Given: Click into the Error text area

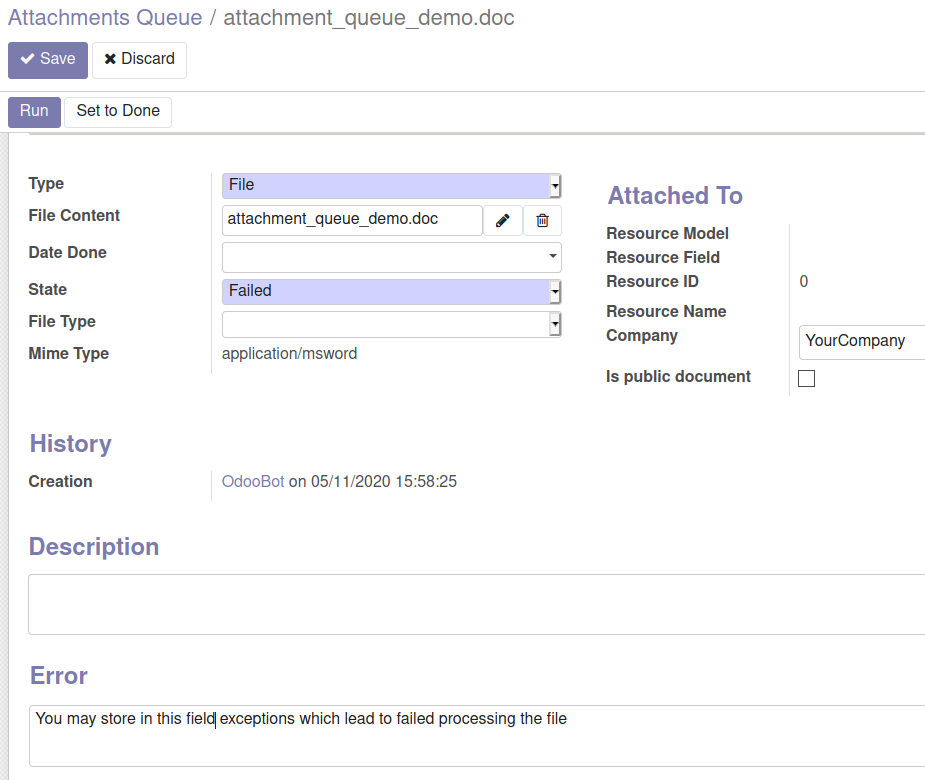Looking at the screenshot, I should pyautogui.click(x=476, y=740).
